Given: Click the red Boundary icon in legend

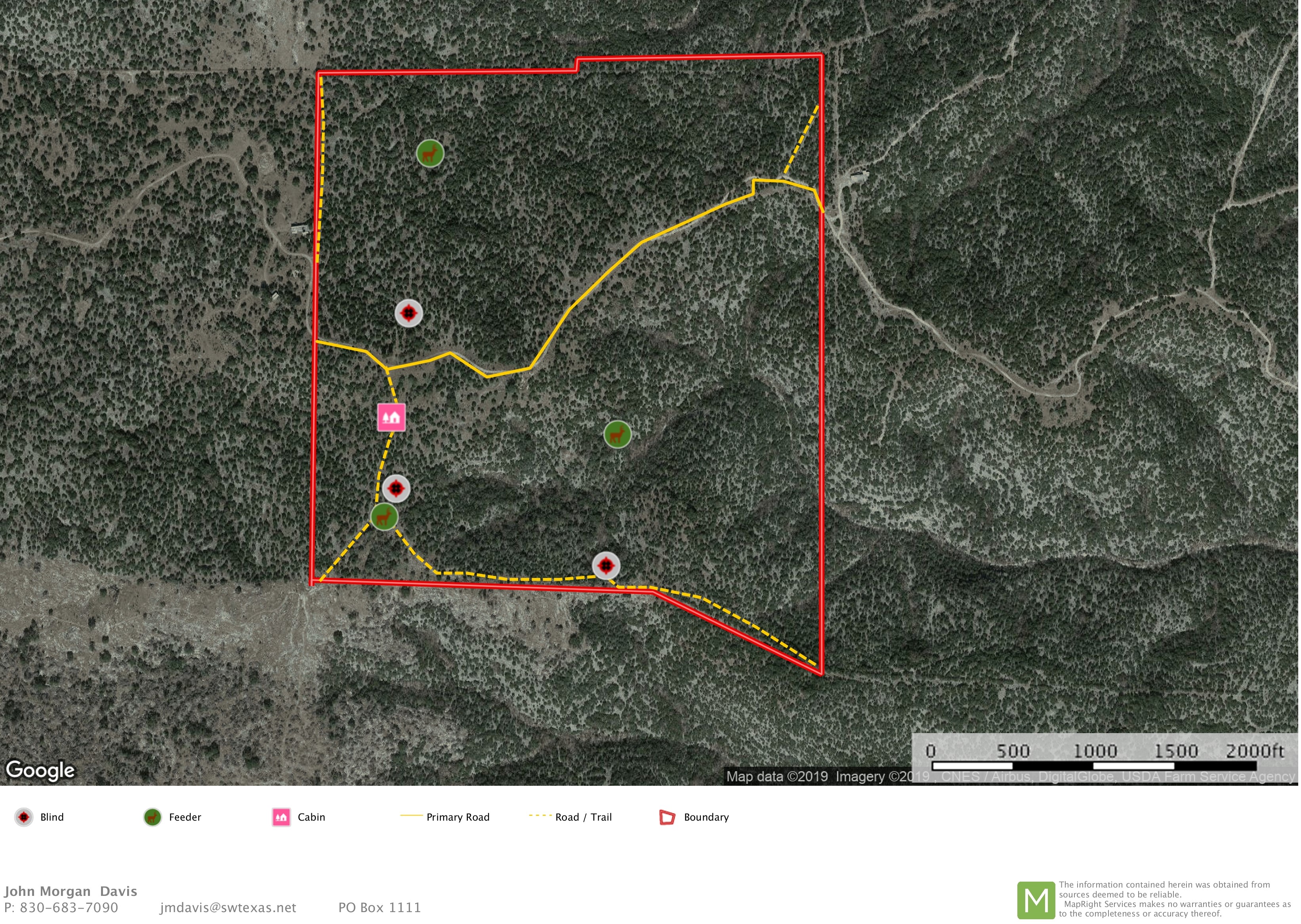Looking at the screenshot, I should pos(667,817).
